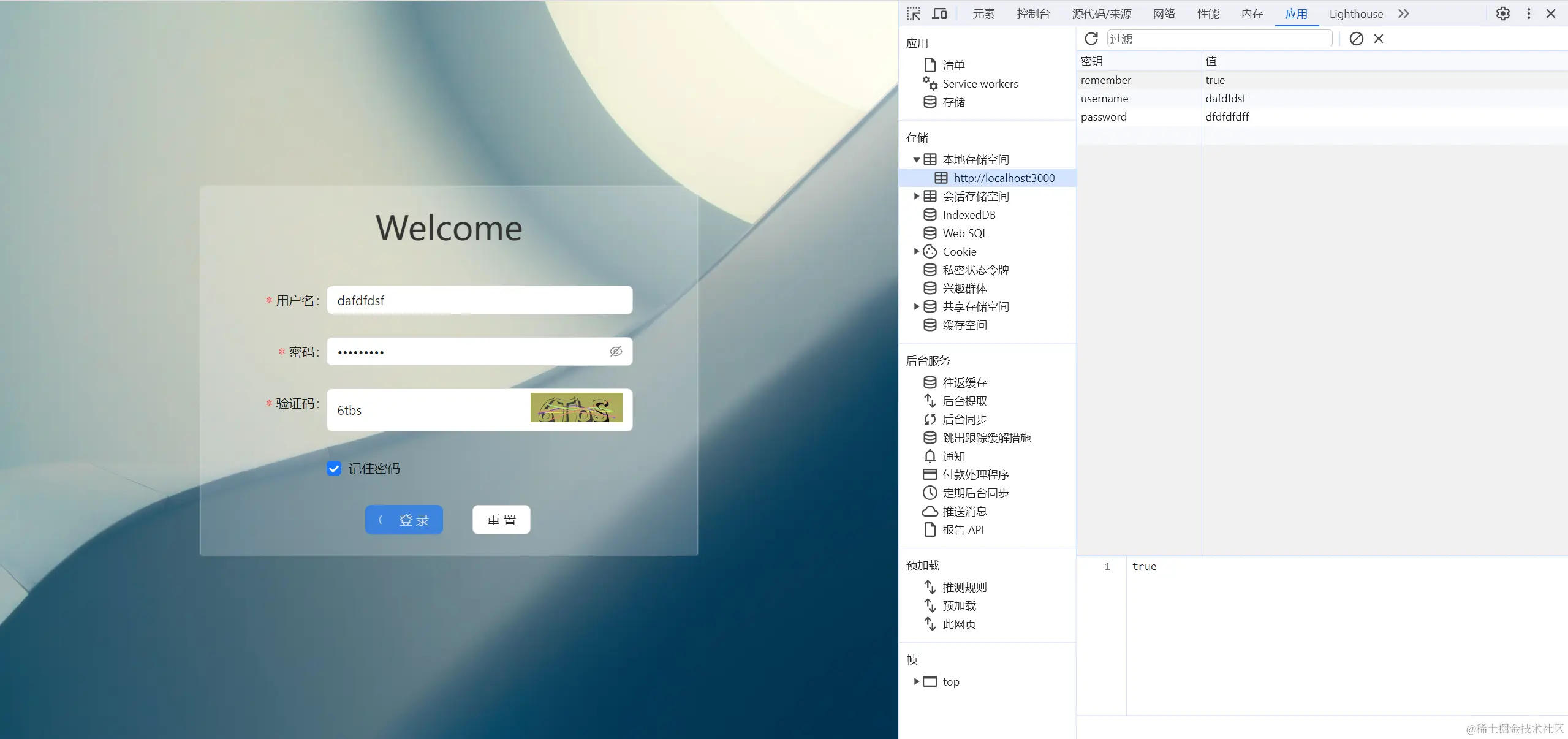Switch to the 网络 tab
Screen dimensions: 1568x739
pyautogui.click(x=1164, y=13)
